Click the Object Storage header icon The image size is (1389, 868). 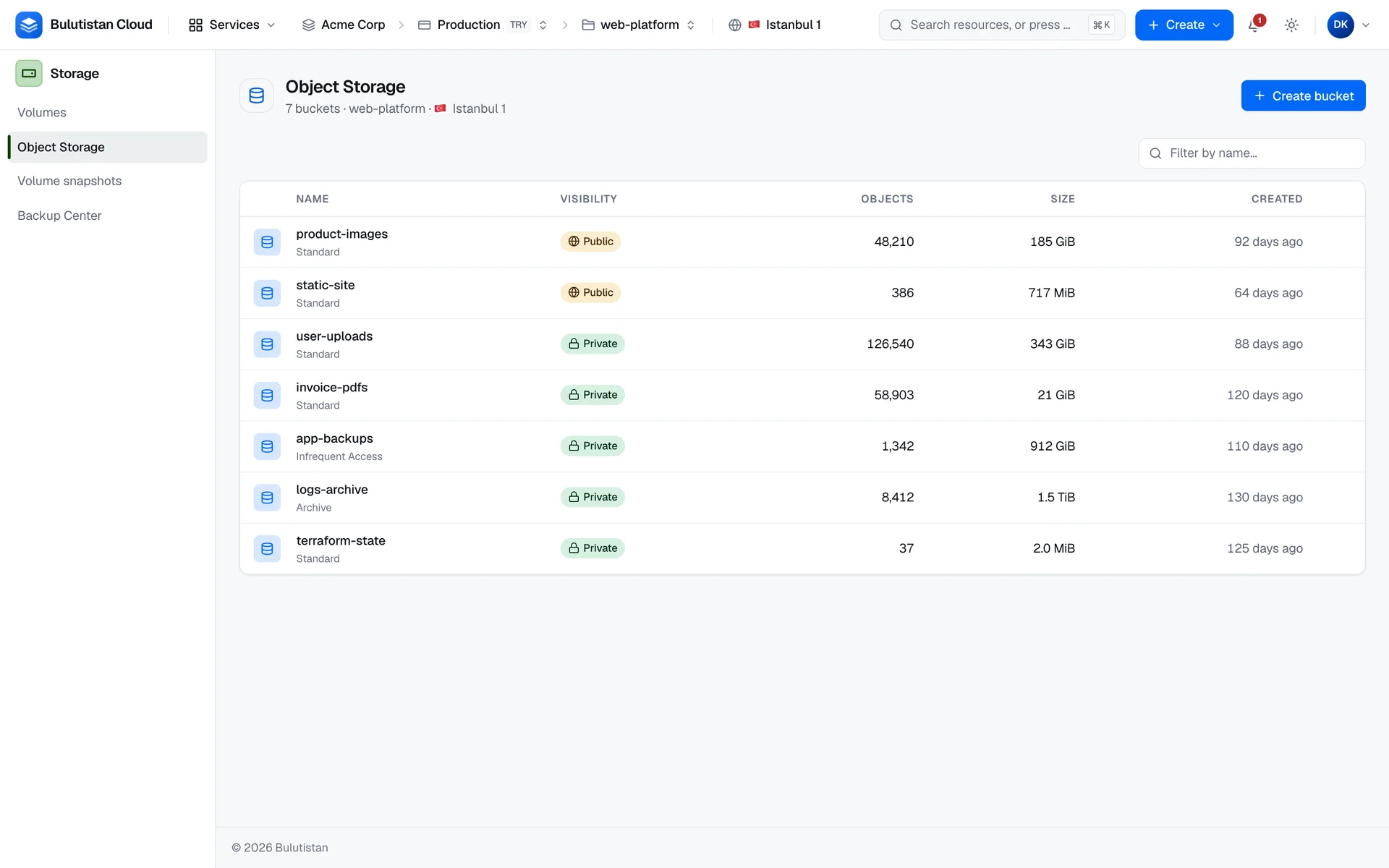[257, 95]
